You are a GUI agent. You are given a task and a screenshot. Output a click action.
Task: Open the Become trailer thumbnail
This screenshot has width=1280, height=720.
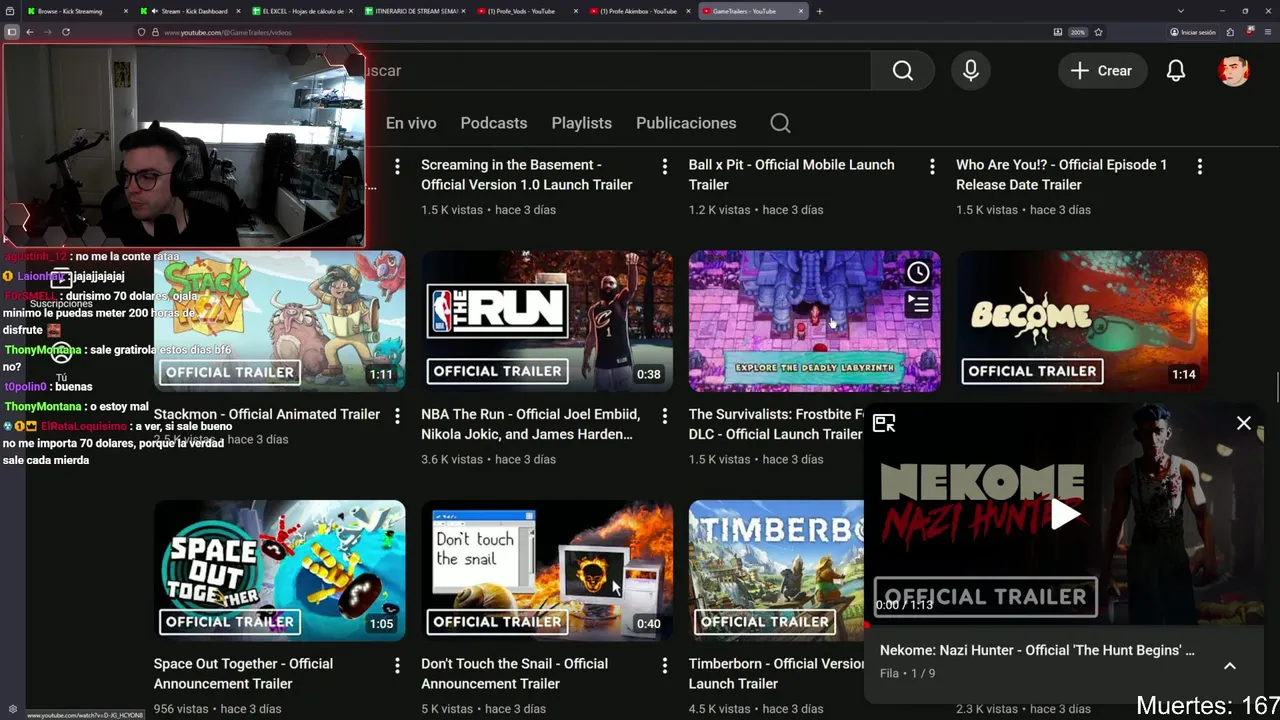[x=1082, y=321]
